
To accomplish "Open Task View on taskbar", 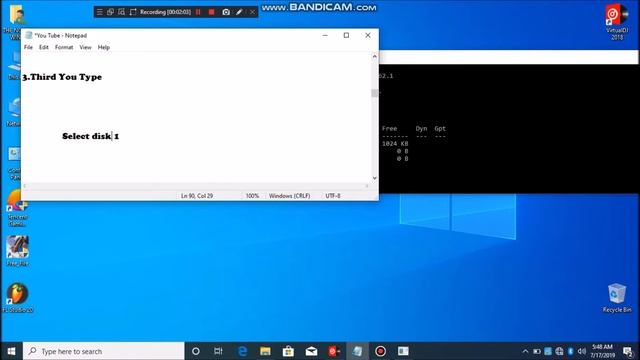I will click(x=218, y=351).
